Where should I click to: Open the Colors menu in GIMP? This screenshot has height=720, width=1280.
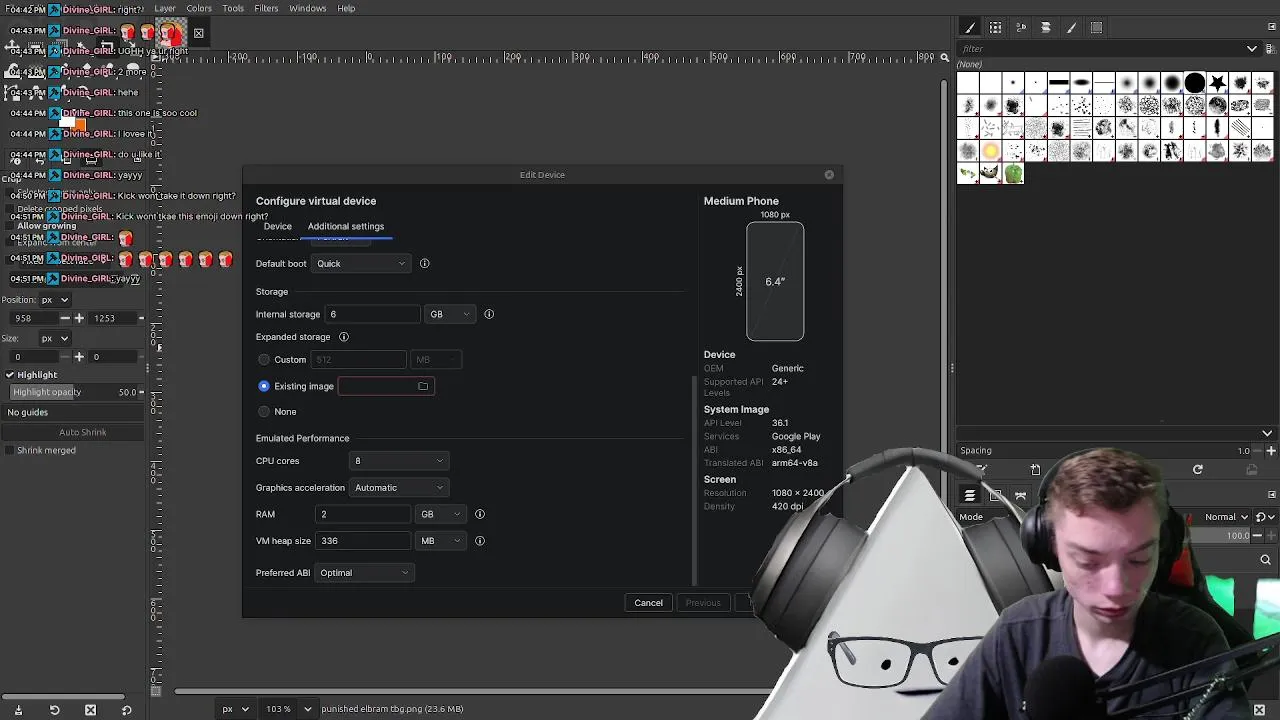click(x=199, y=8)
